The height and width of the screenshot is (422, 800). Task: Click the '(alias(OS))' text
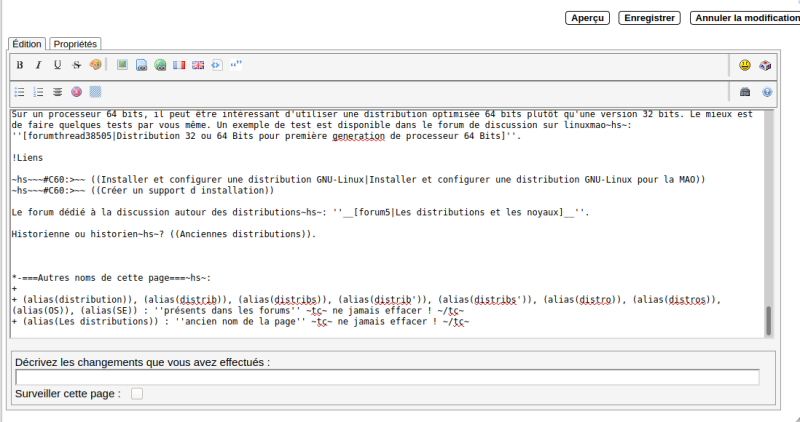point(43,311)
